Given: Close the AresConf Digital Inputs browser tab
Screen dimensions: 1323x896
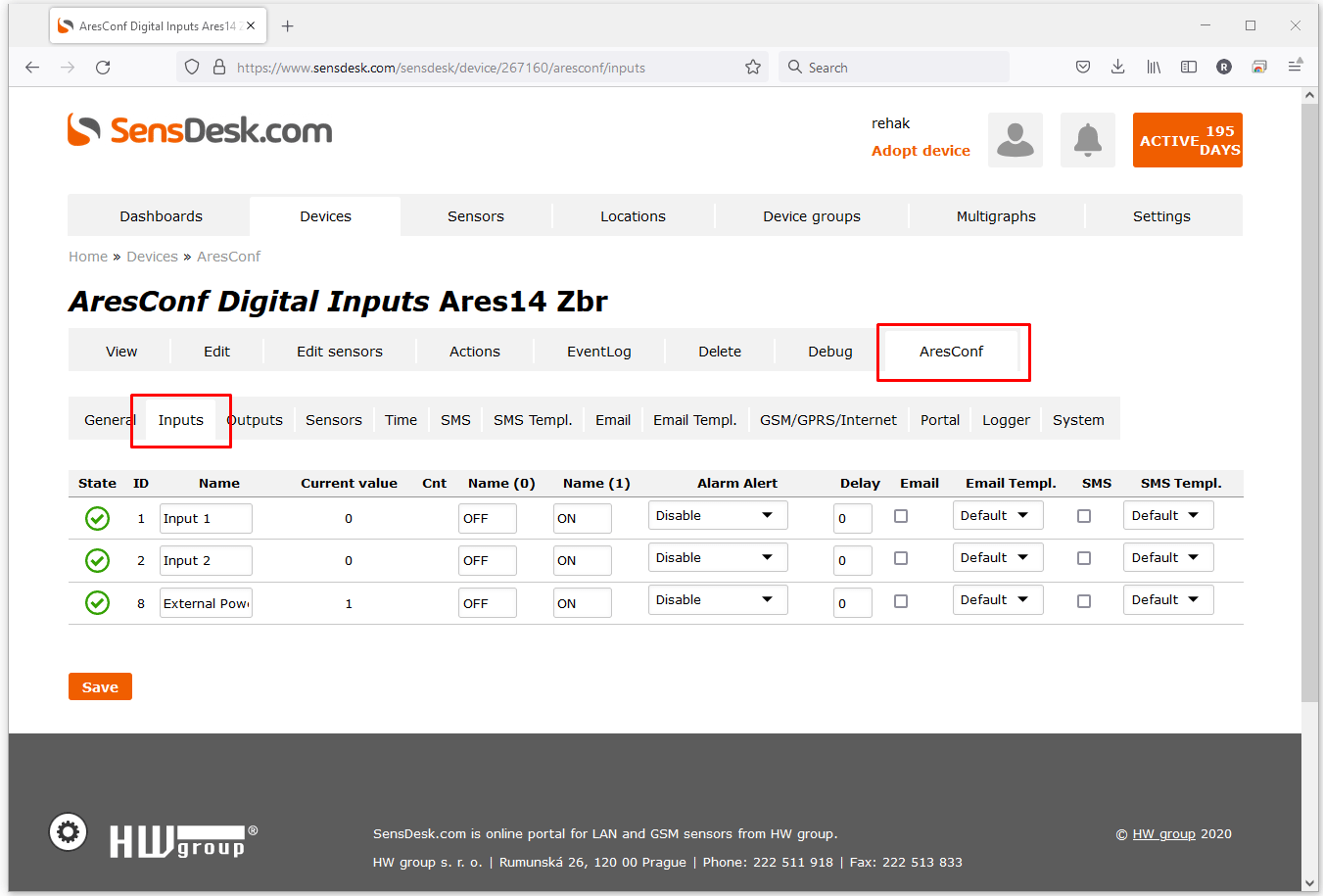Looking at the screenshot, I should click(x=251, y=26).
